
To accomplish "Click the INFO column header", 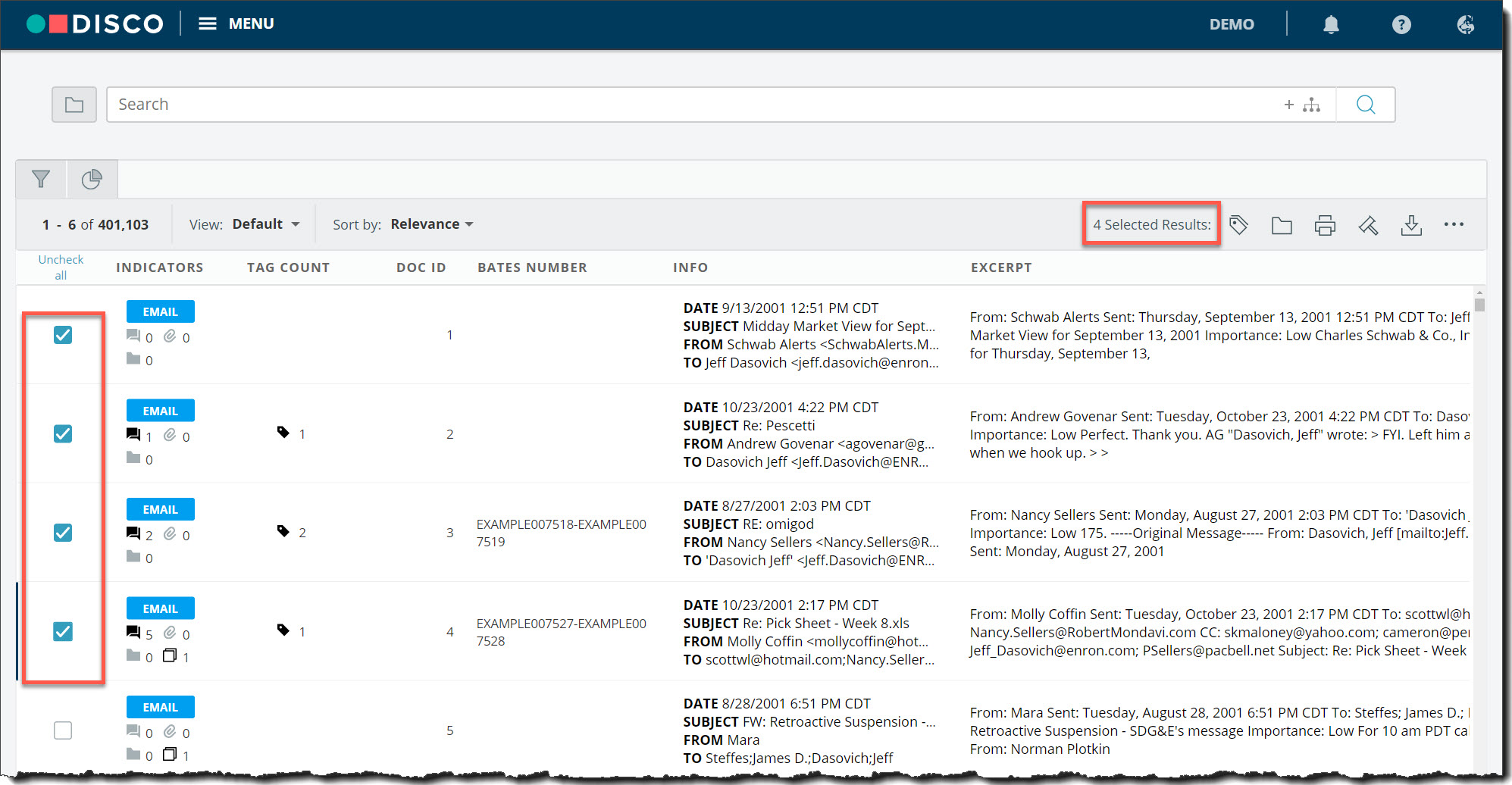I will pyautogui.click(x=690, y=267).
